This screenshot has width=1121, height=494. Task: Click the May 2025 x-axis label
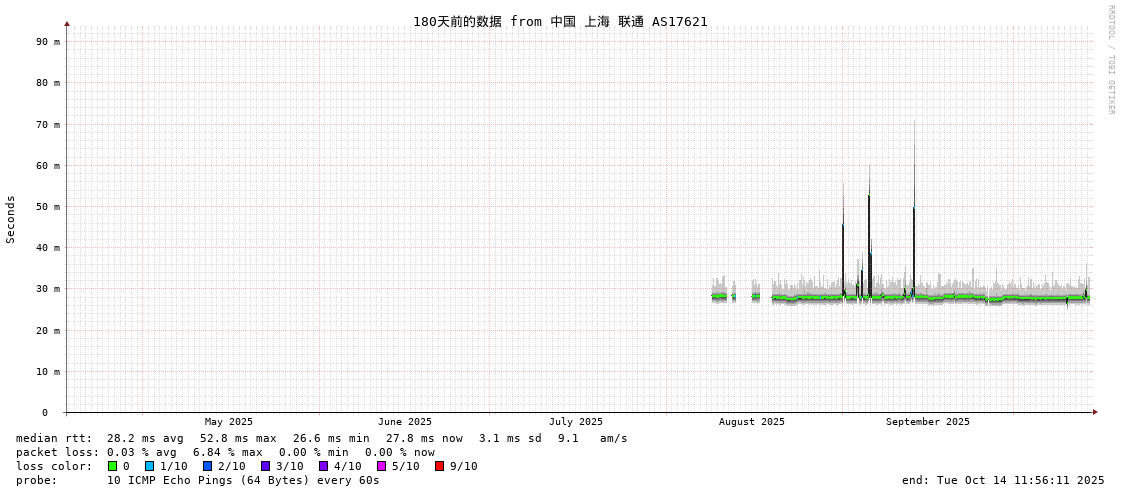pyautogui.click(x=229, y=422)
